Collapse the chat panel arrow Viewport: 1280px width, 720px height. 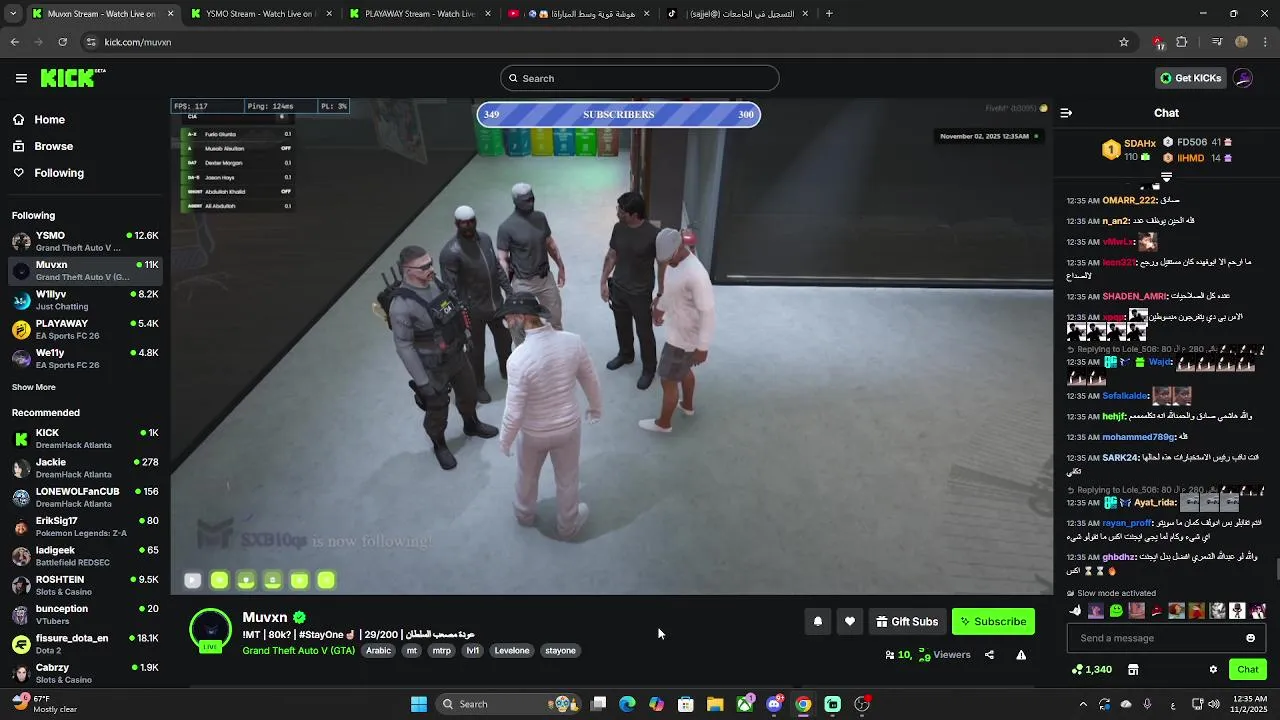coord(1066,113)
